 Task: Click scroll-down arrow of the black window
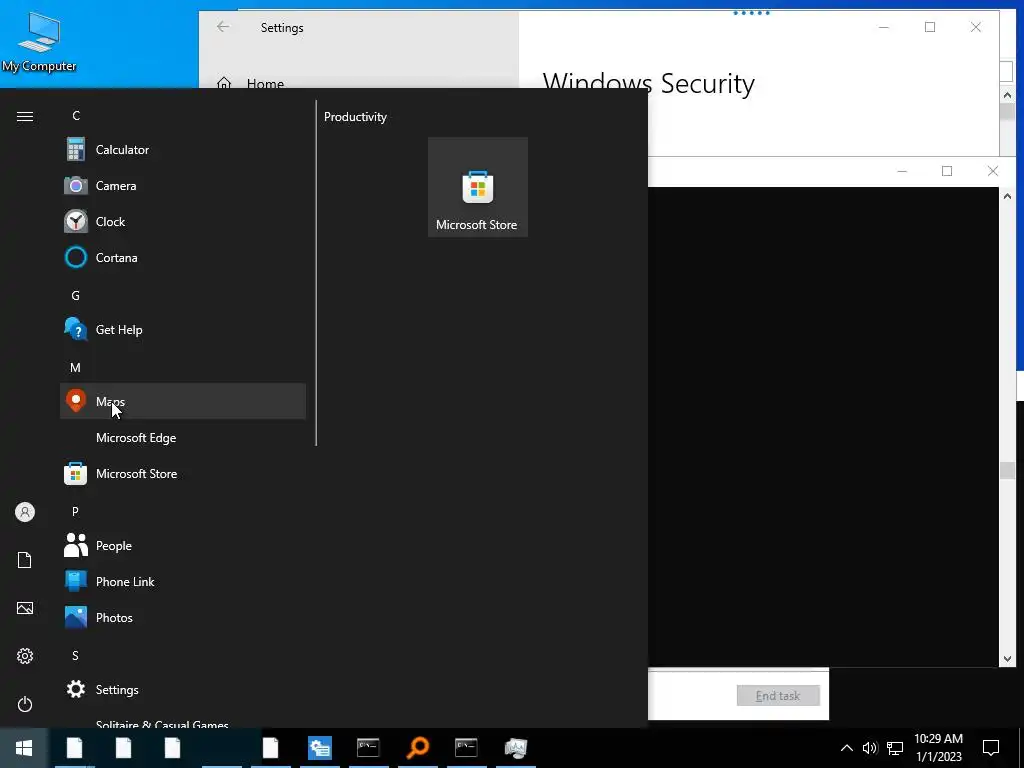pos(1007,659)
